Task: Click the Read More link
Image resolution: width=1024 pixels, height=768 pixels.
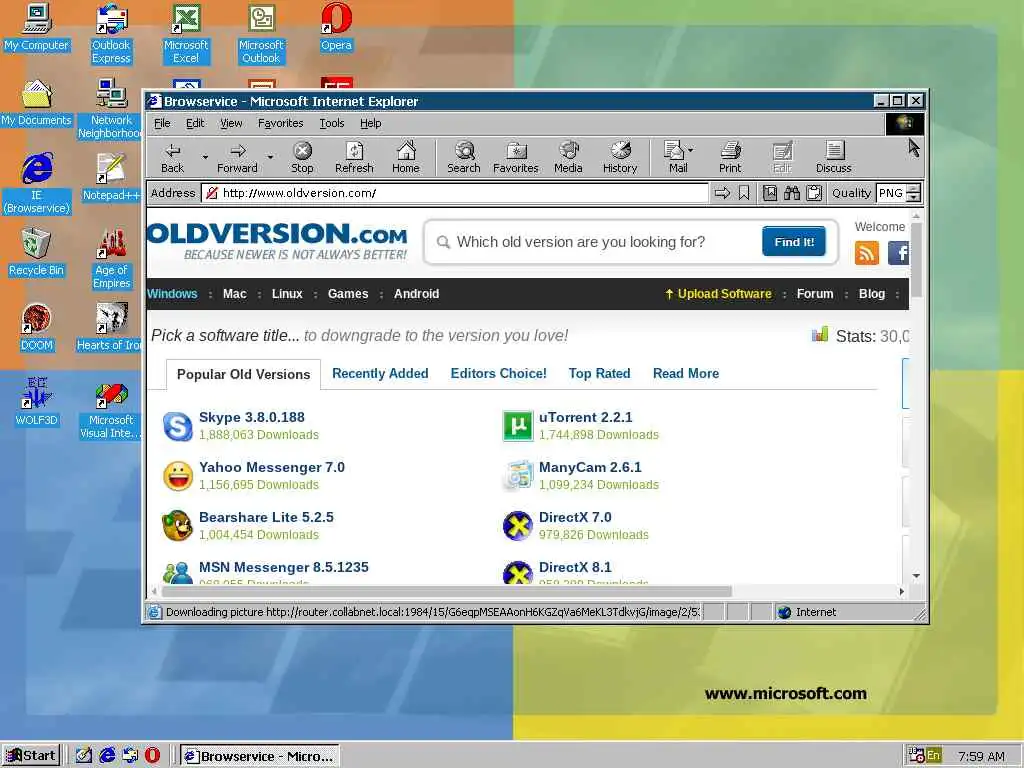Action: (x=686, y=373)
